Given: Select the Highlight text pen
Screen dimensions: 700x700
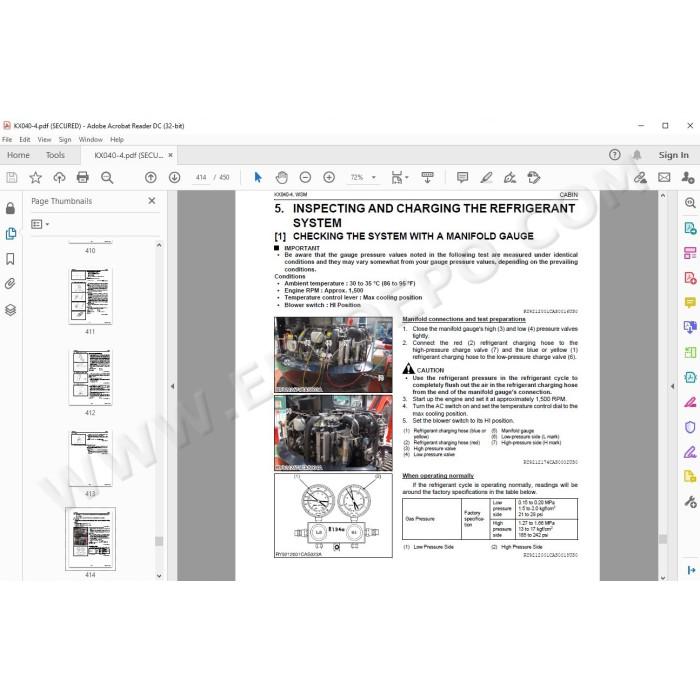Looking at the screenshot, I should [x=486, y=177].
